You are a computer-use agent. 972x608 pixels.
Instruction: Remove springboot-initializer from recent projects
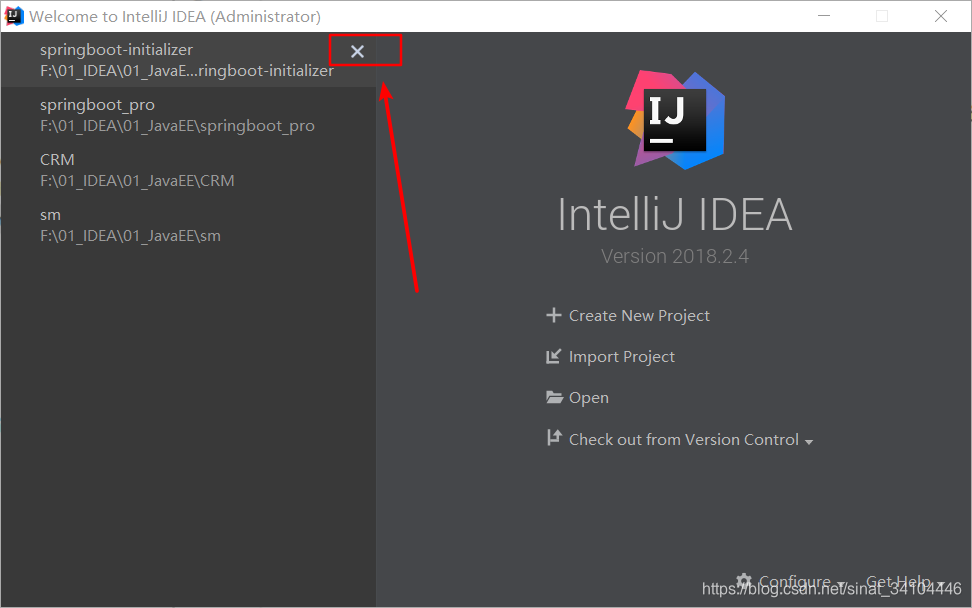click(357, 51)
